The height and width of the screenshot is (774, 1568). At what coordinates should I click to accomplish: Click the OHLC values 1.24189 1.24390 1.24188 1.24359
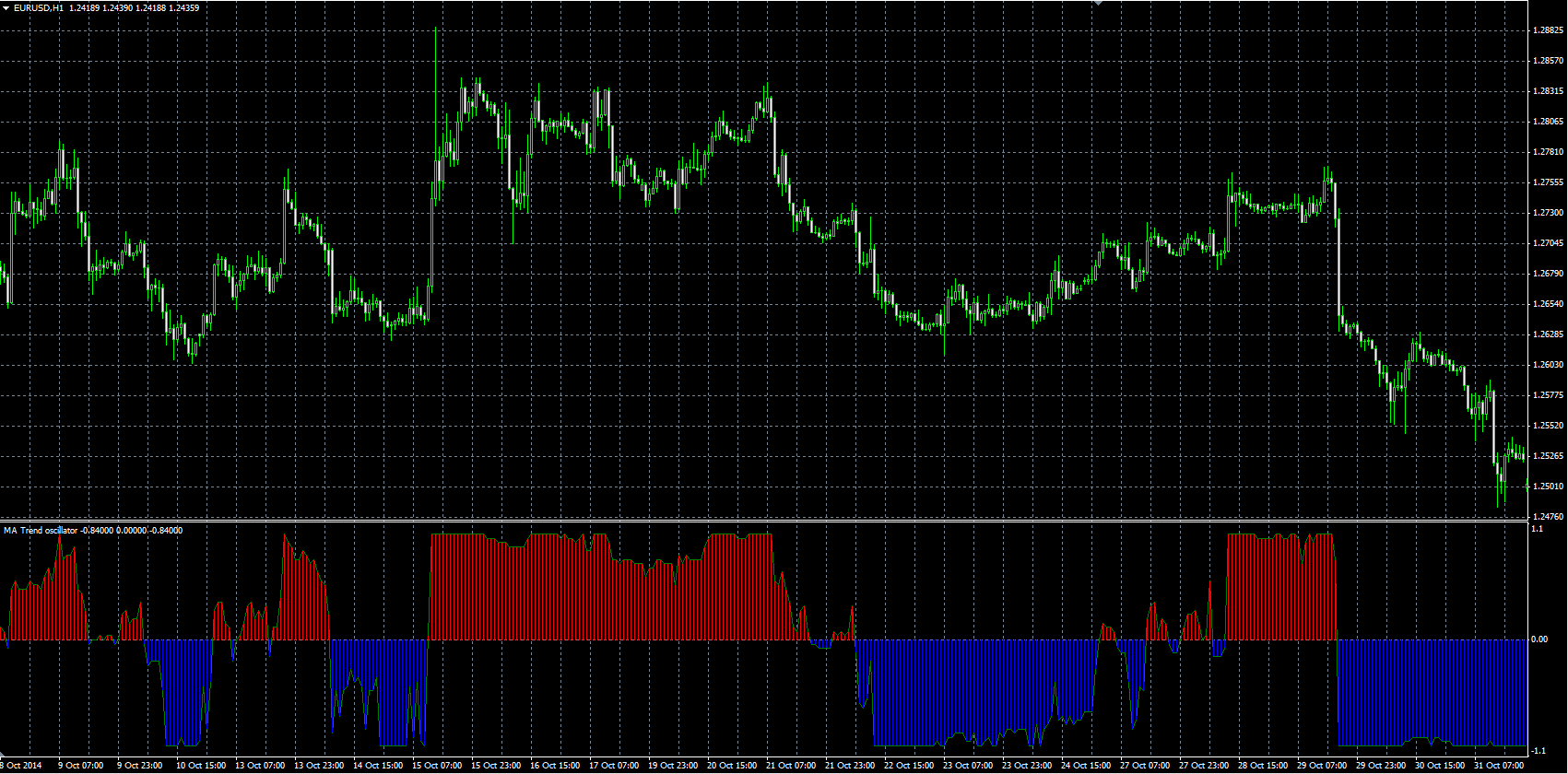(x=134, y=7)
